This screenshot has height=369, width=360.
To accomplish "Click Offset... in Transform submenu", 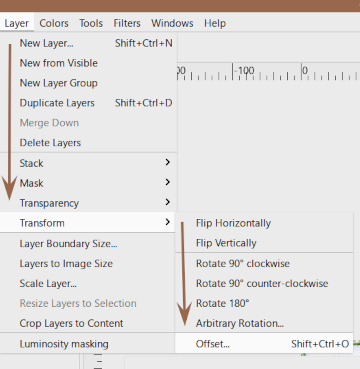I will (x=264, y=344).
